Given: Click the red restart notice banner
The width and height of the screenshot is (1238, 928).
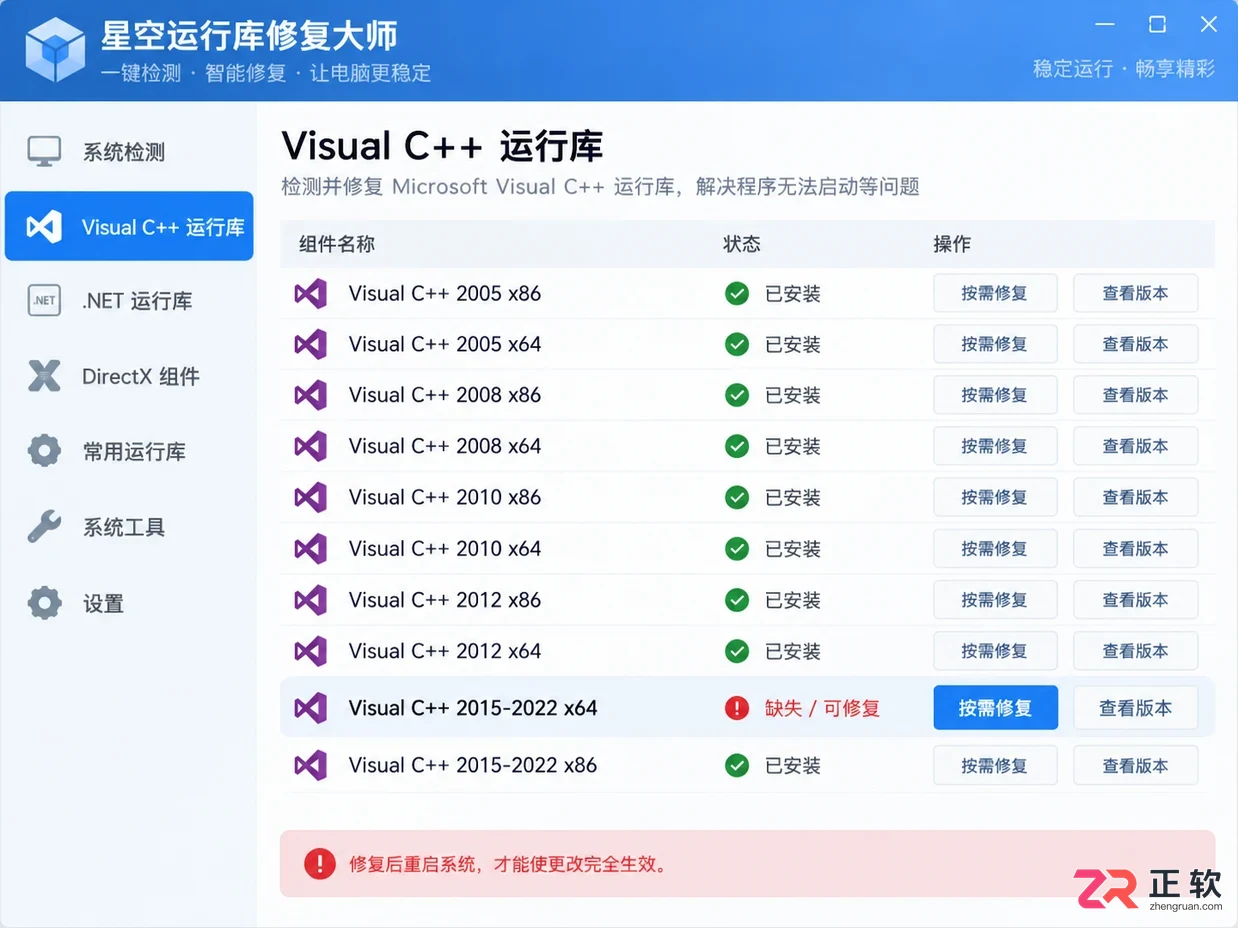Looking at the screenshot, I should [747, 863].
